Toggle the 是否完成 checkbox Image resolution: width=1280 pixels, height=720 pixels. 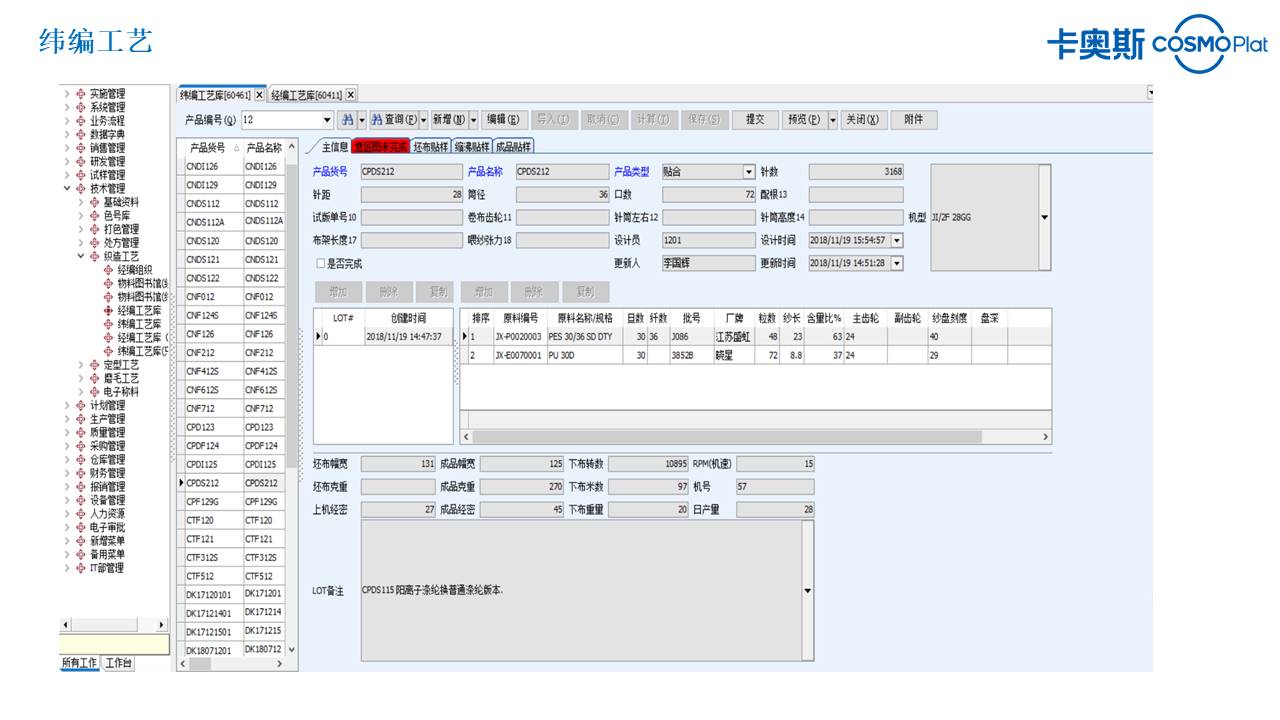[321, 264]
